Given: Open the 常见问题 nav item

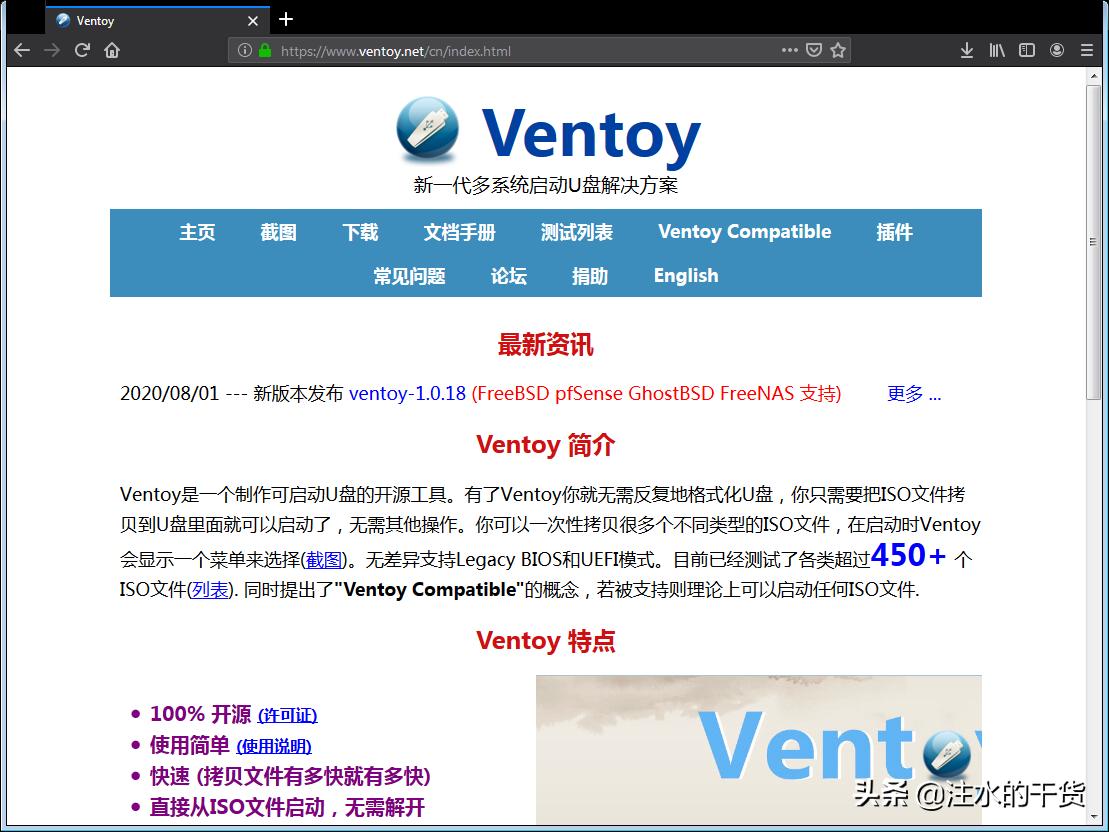Looking at the screenshot, I should tap(410, 276).
